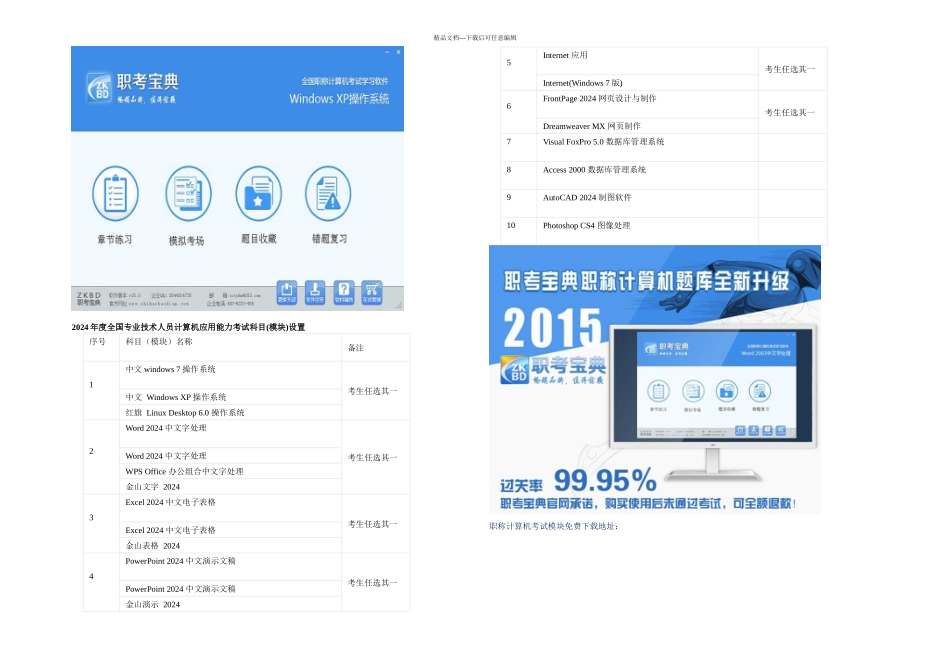
Task: Click the large 2015 text in banner
Action: pos(553,328)
